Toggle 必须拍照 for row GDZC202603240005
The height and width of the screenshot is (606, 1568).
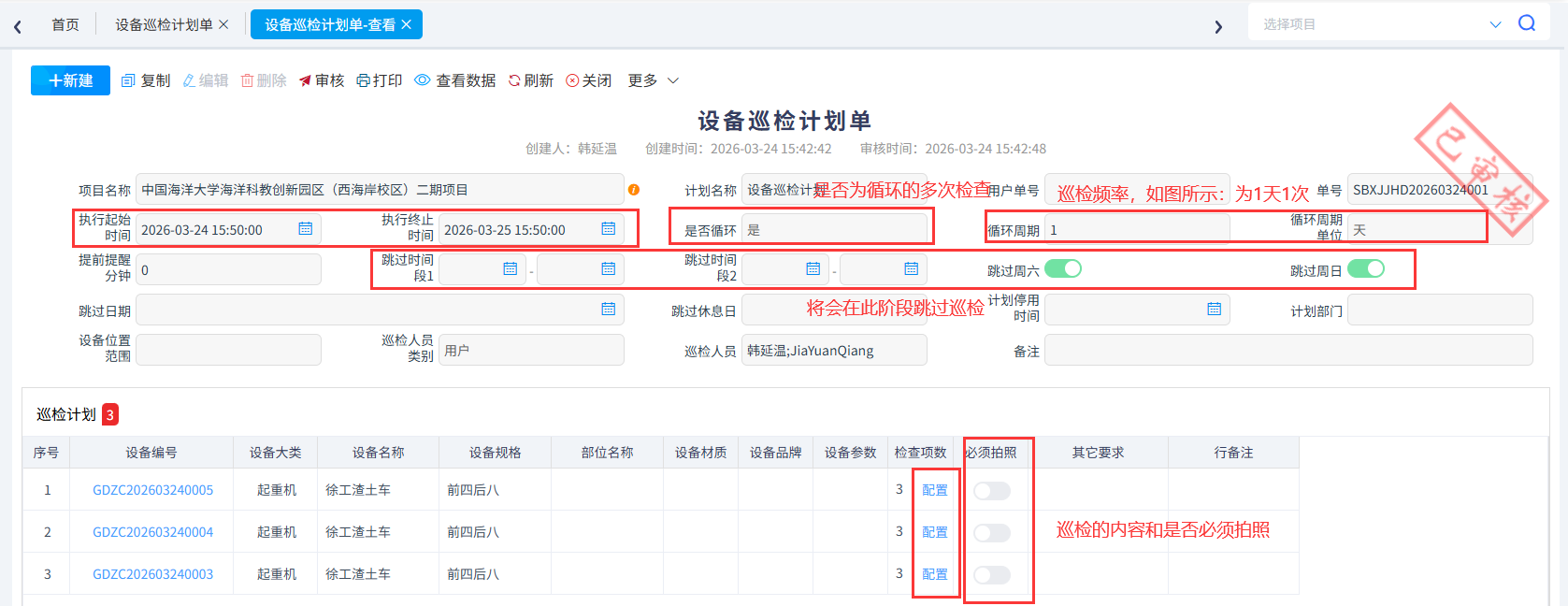pos(992,491)
